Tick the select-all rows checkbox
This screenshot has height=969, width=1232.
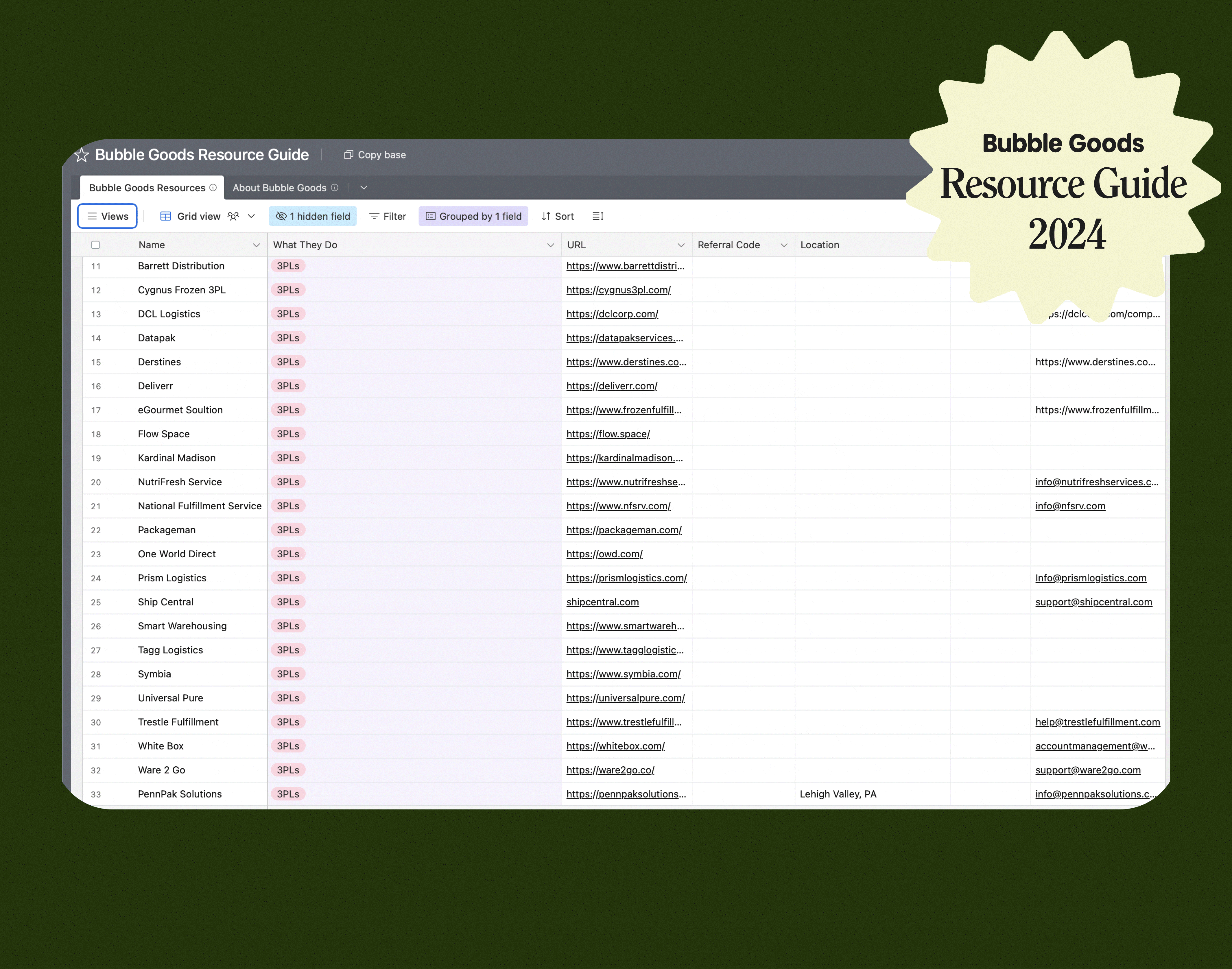coord(95,245)
